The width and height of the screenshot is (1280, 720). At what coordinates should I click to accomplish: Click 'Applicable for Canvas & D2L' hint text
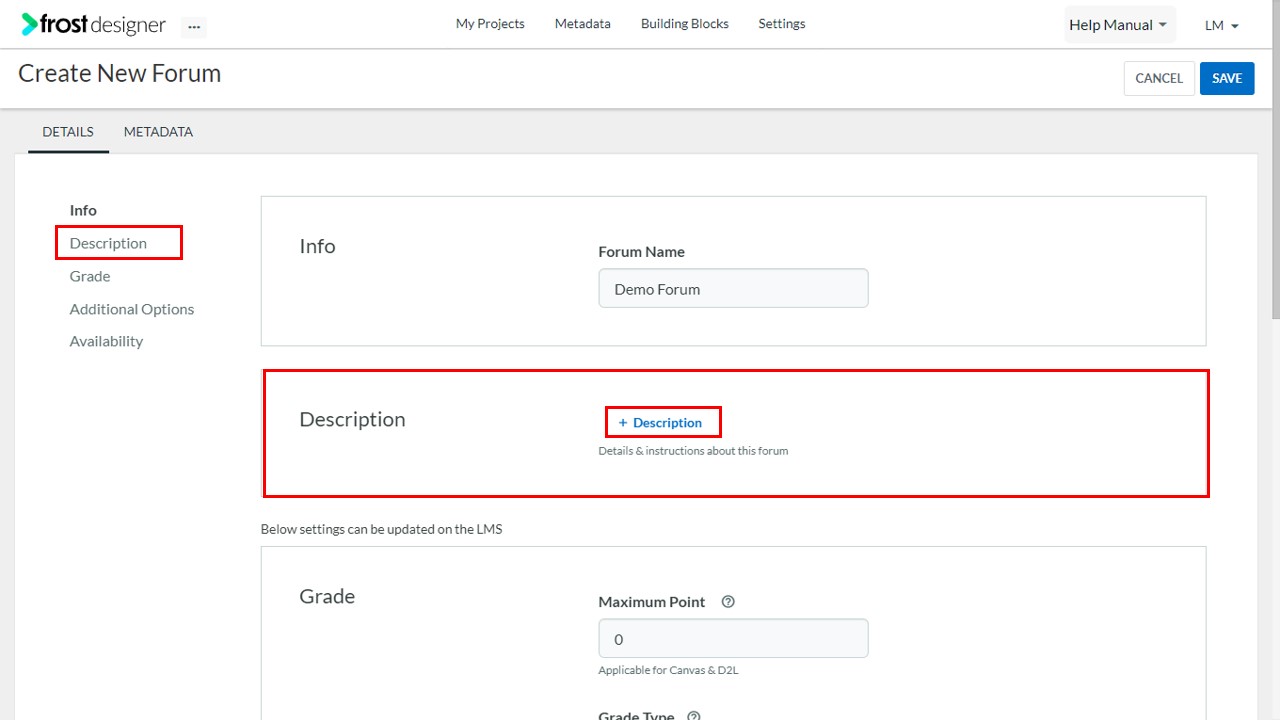(x=668, y=670)
